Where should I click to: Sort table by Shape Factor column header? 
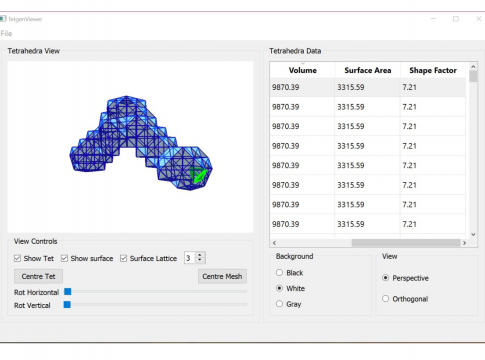coord(433,70)
